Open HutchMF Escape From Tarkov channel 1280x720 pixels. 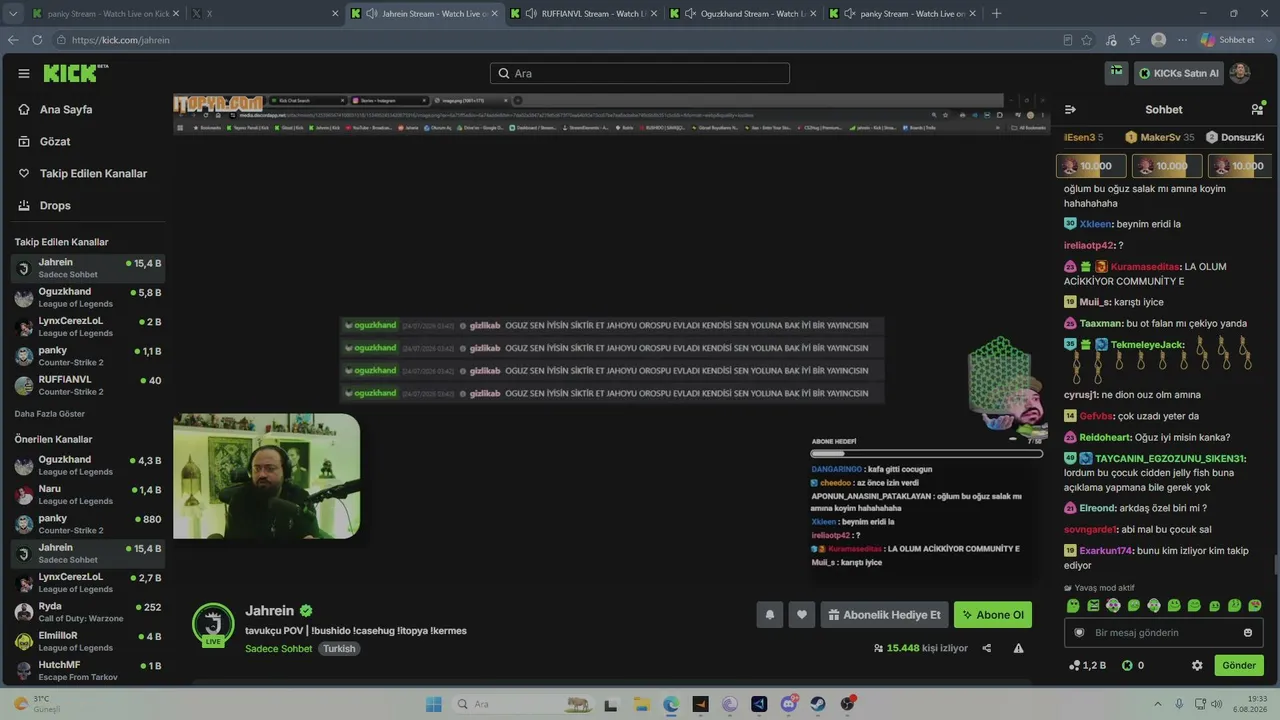pyautogui.click(x=88, y=670)
